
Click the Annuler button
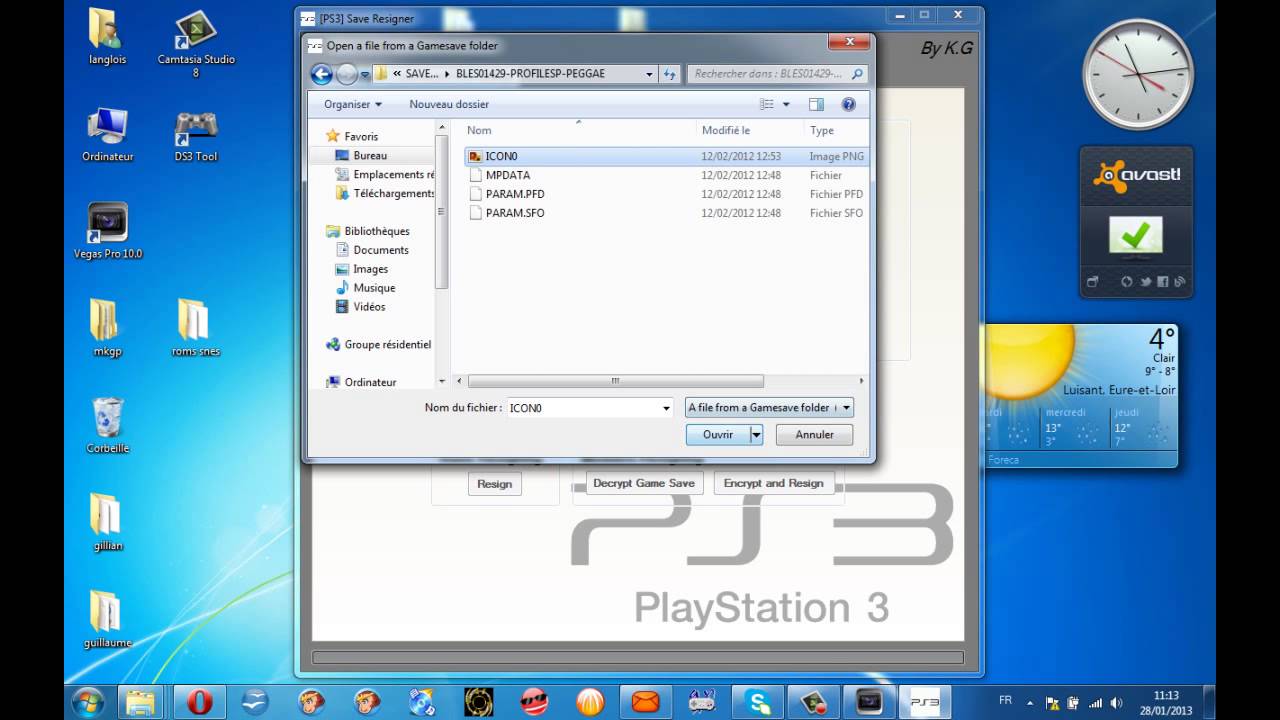click(x=814, y=435)
